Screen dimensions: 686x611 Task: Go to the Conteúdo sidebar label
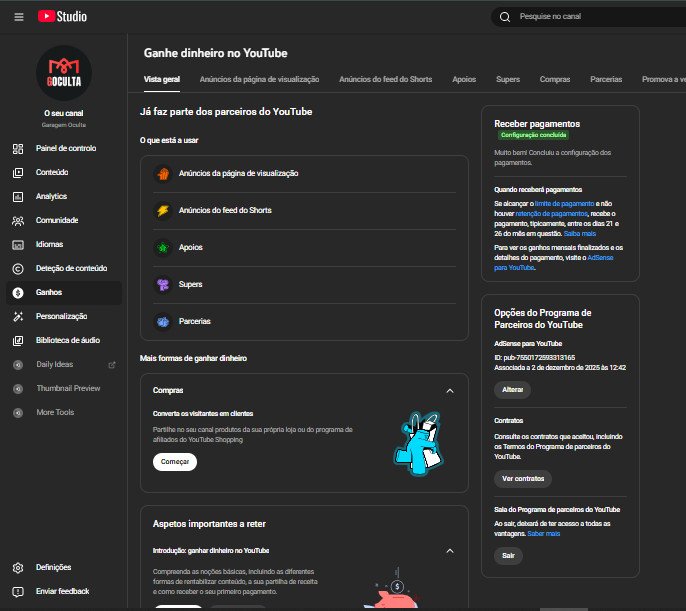52,173
